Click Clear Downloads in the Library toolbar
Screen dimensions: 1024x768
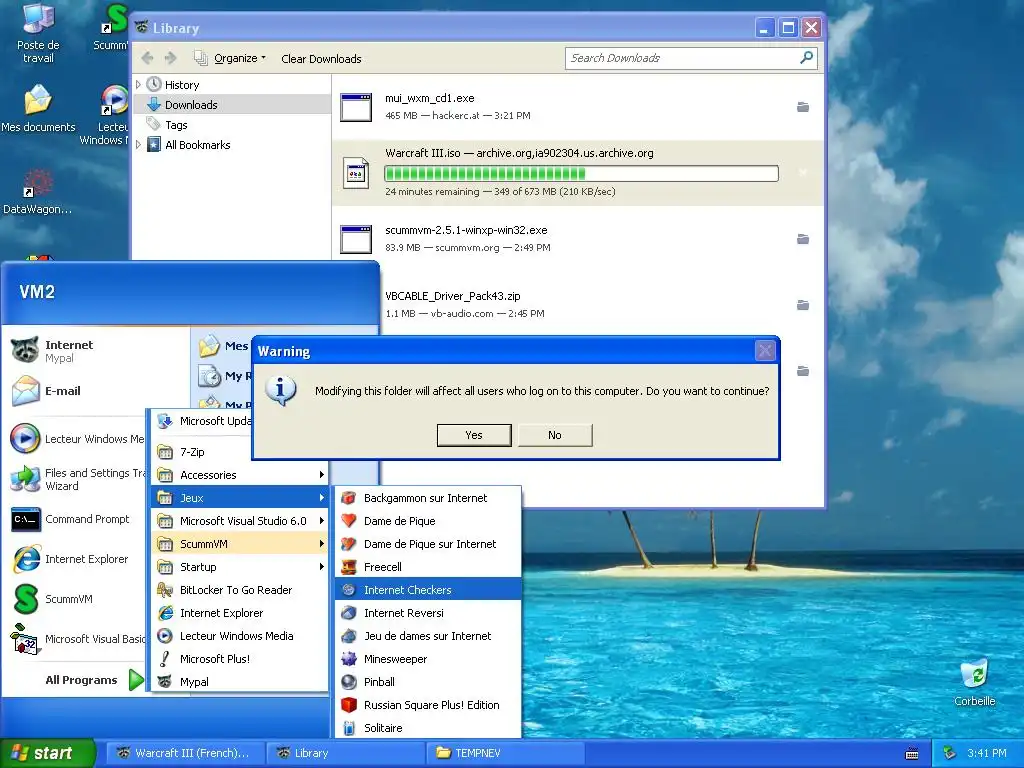pyautogui.click(x=321, y=59)
